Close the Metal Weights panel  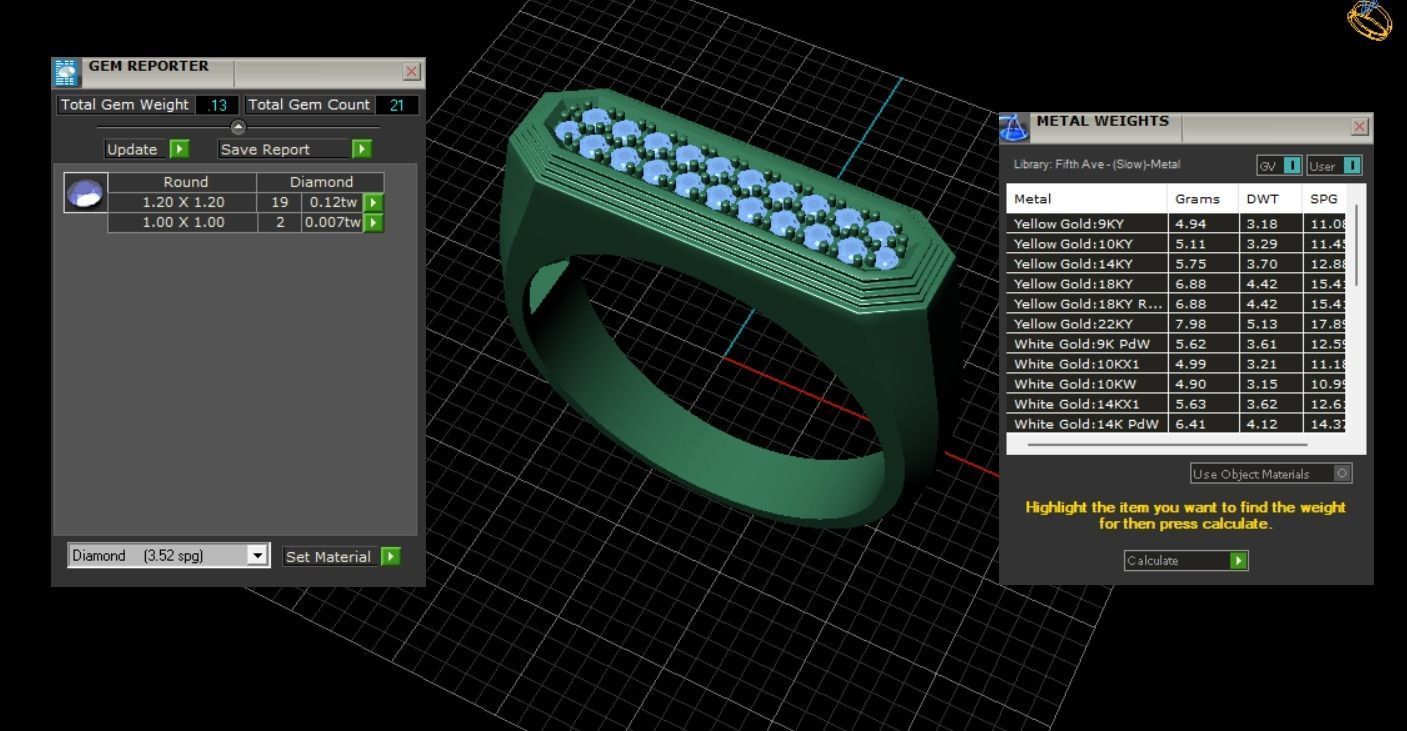pos(1359,127)
